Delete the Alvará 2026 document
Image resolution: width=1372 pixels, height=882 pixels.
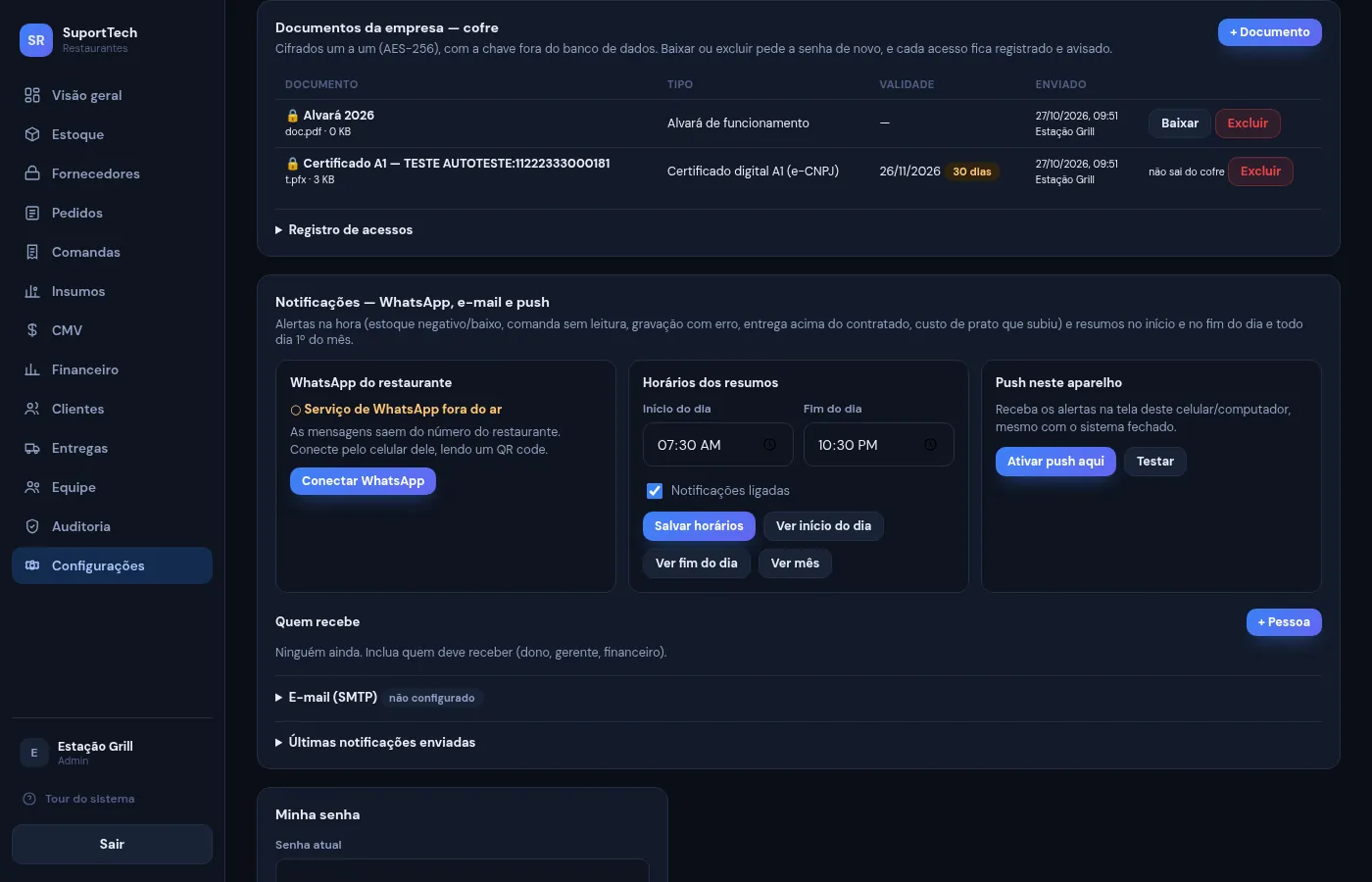tap(1248, 123)
